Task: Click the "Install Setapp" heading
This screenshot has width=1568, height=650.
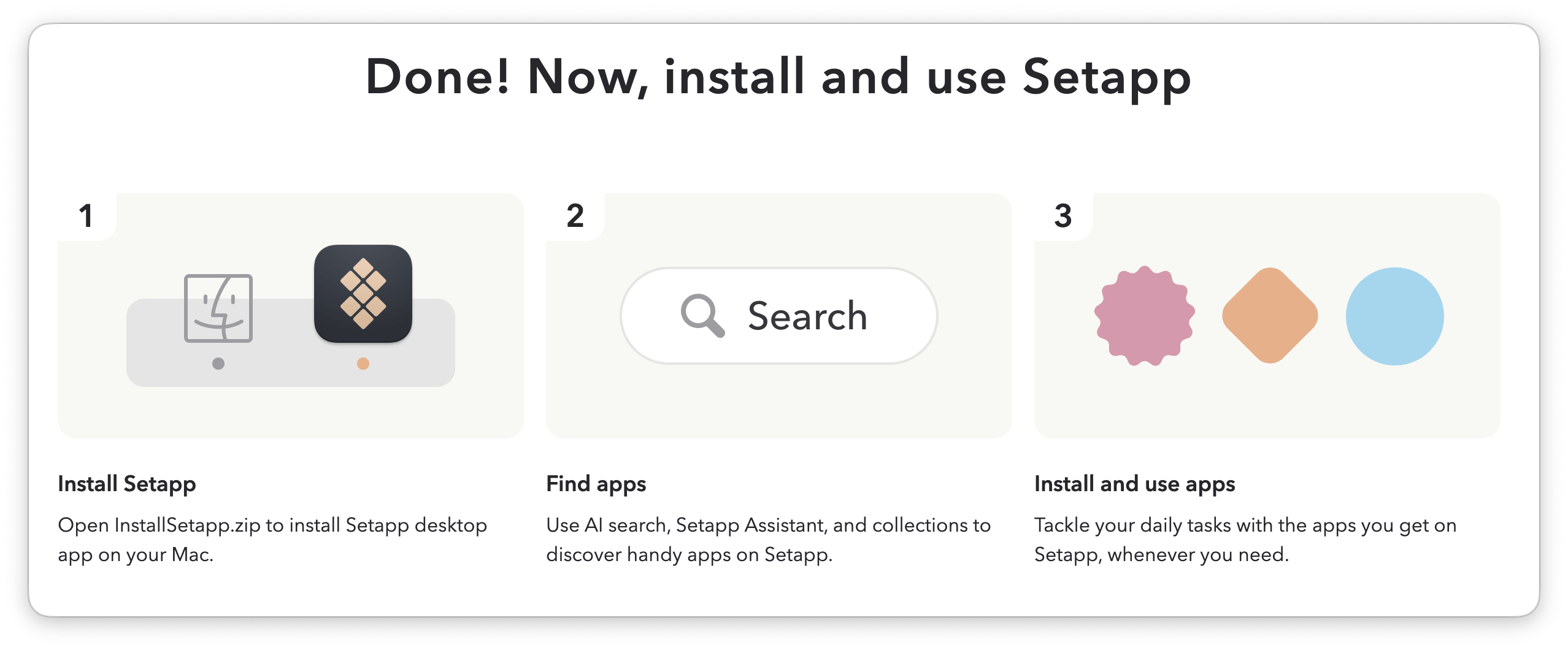Action: (x=127, y=484)
